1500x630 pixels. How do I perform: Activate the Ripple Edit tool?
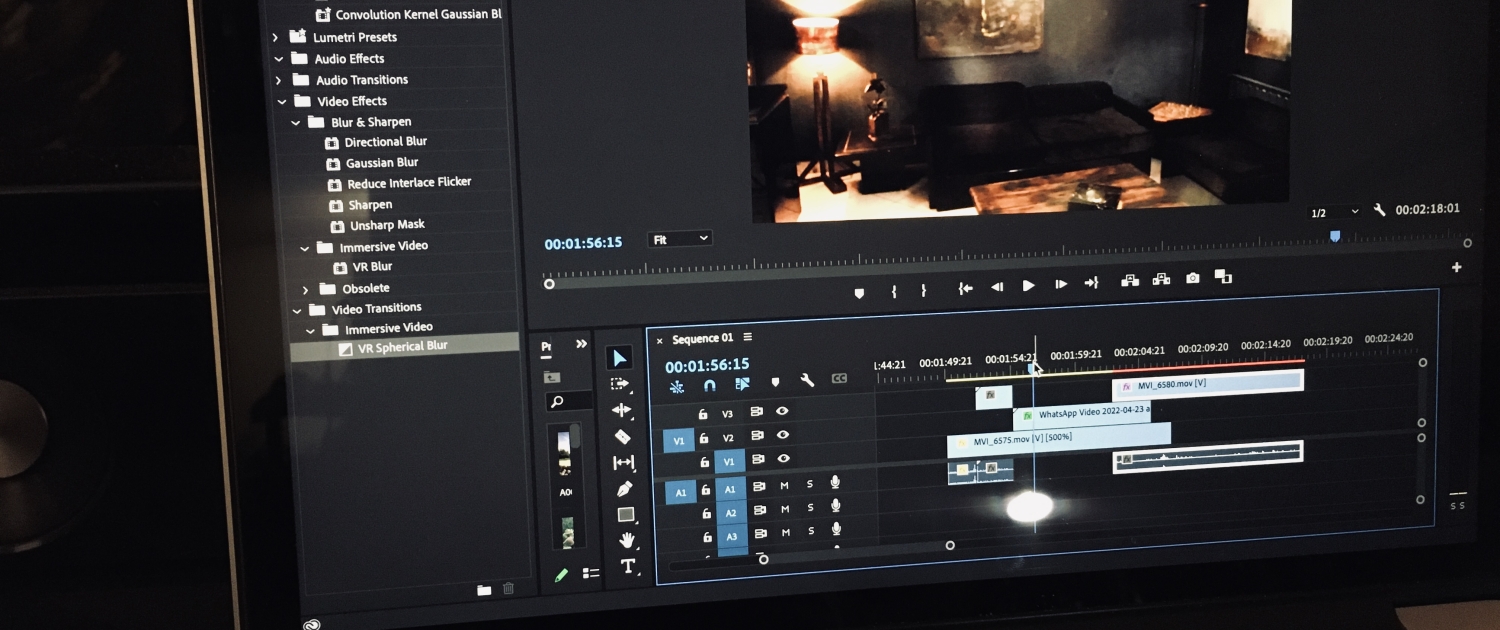(x=622, y=410)
